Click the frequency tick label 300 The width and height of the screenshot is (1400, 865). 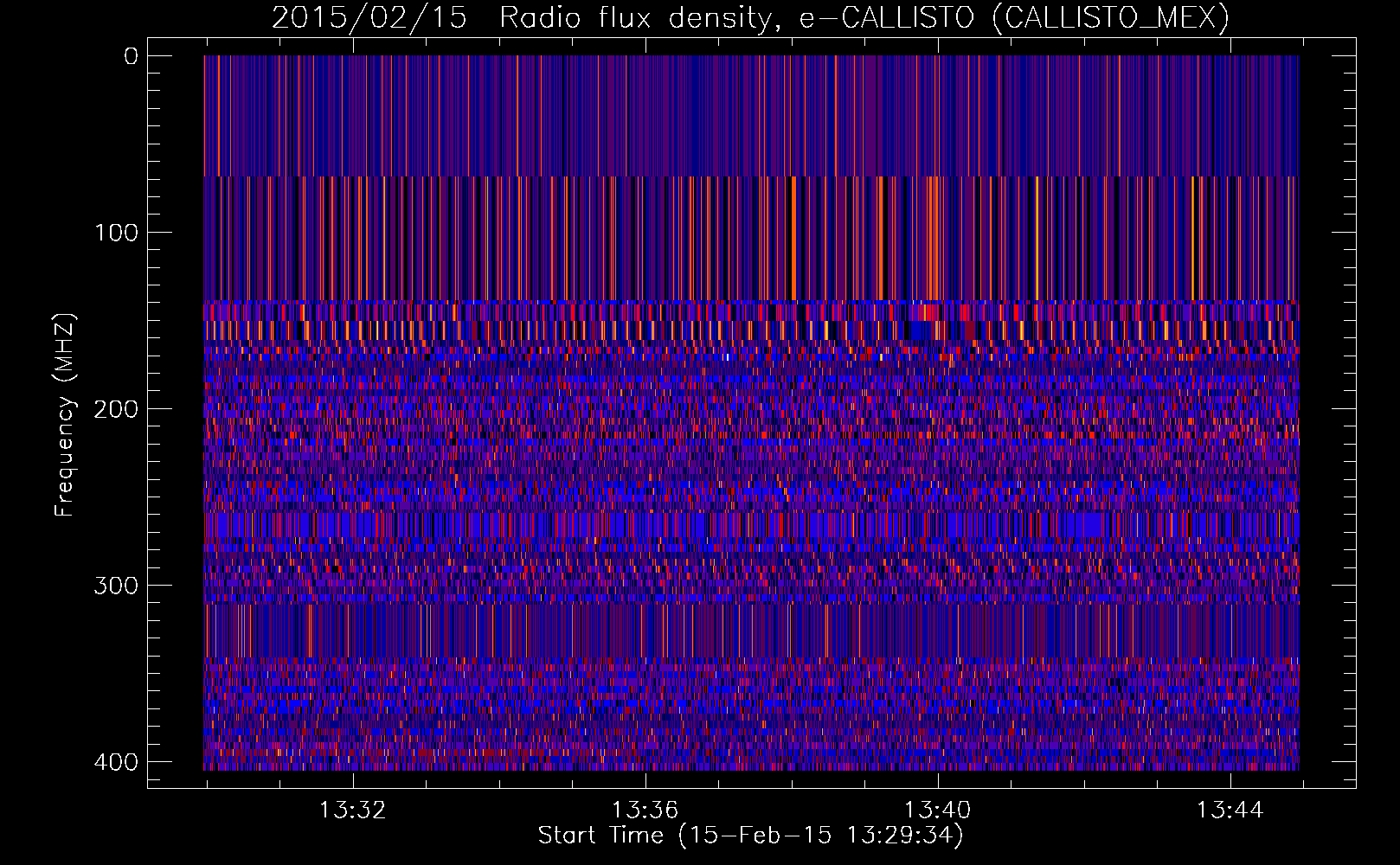click(115, 586)
